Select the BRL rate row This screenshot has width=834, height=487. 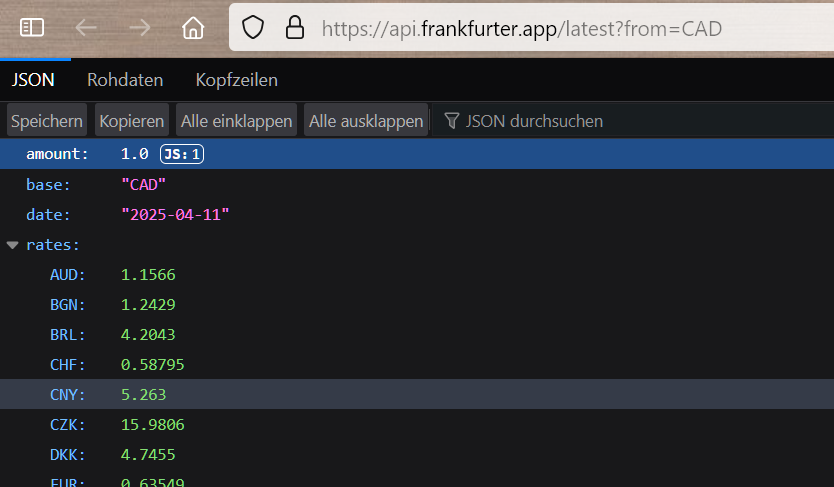417,334
